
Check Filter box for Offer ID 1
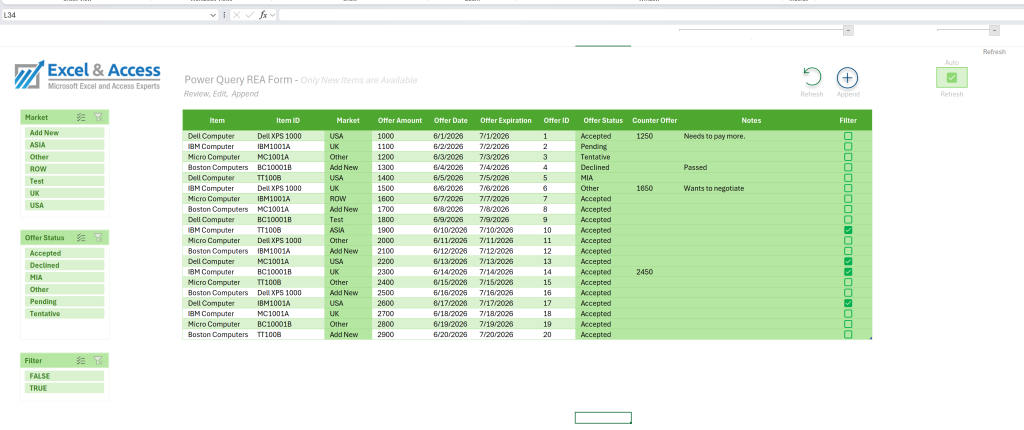[848, 136]
